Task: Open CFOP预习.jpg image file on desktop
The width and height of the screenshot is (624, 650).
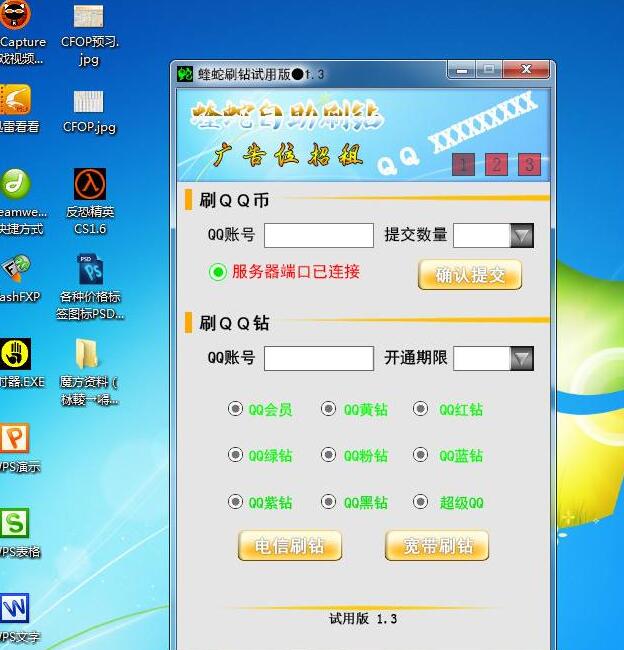Action: [x=88, y=17]
